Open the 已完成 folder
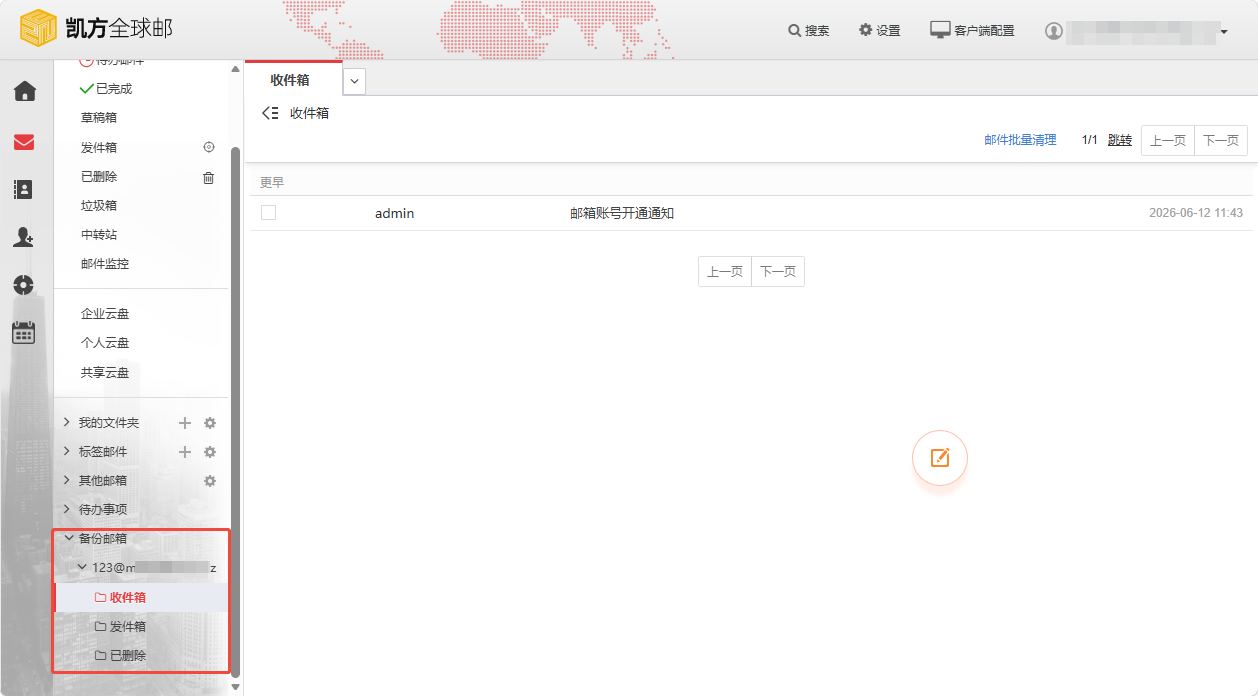 [x=113, y=89]
